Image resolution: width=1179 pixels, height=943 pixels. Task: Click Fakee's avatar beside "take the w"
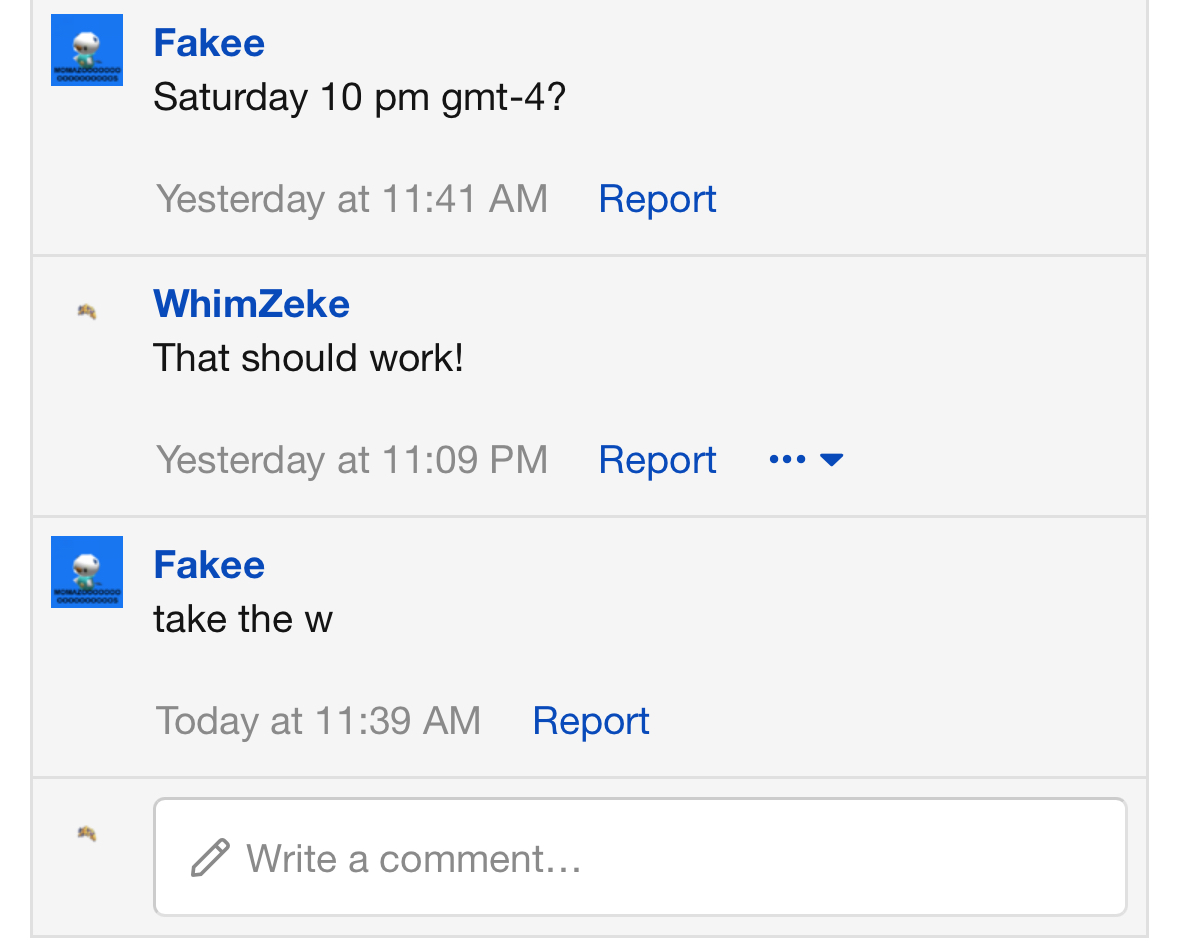point(87,572)
